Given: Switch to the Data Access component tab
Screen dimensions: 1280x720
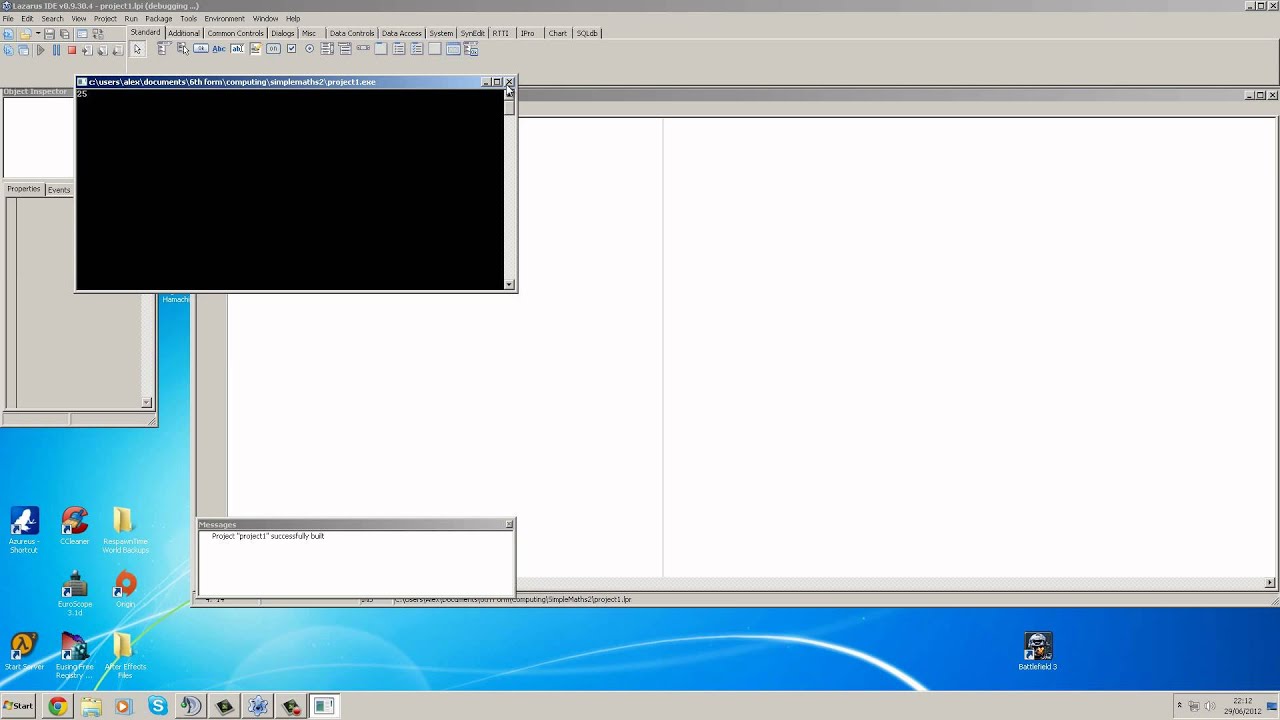Looking at the screenshot, I should click(x=401, y=33).
